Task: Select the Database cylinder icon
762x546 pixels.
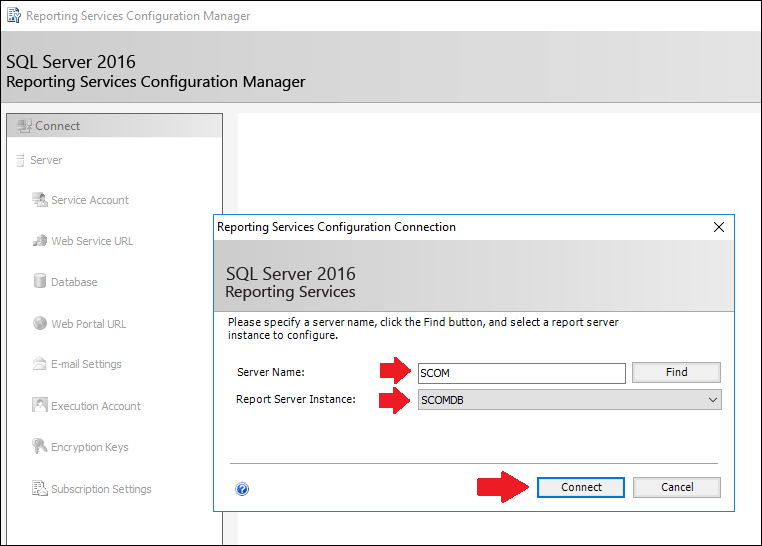Action: pos(39,281)
